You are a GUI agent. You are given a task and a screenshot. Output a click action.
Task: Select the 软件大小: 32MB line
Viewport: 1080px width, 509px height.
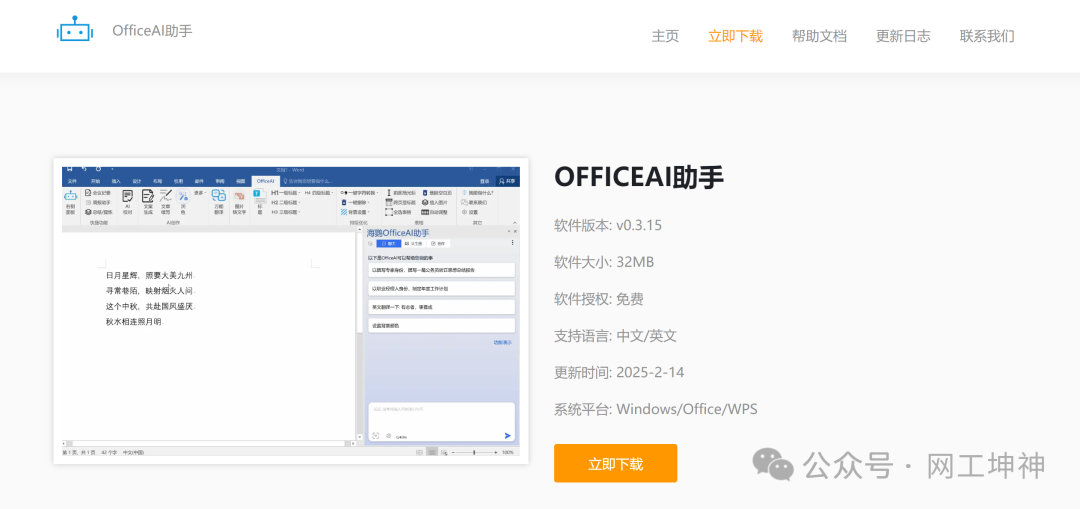click(604, 262)
